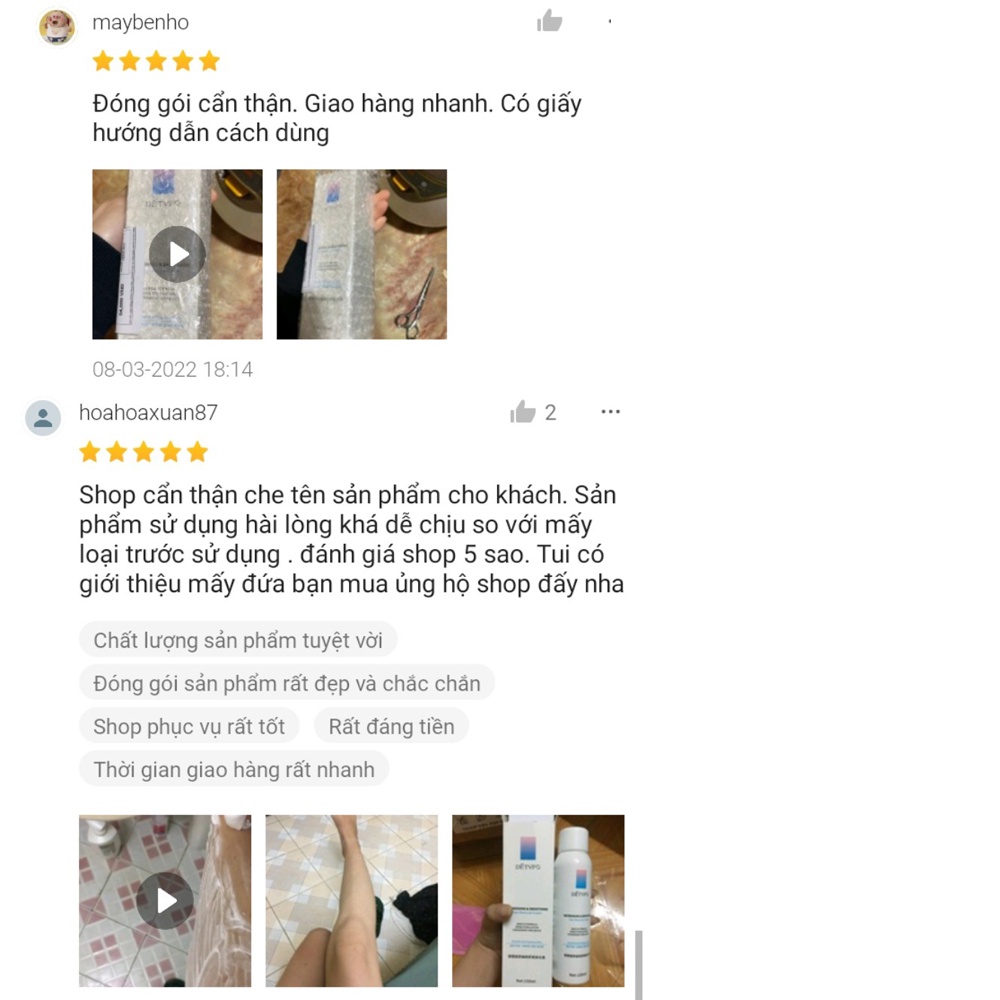Select tag 'Chất lượng sản phẩm tuyệt vời'
This screenshot has width=1000, height=1000.
(x=238, y=640)
